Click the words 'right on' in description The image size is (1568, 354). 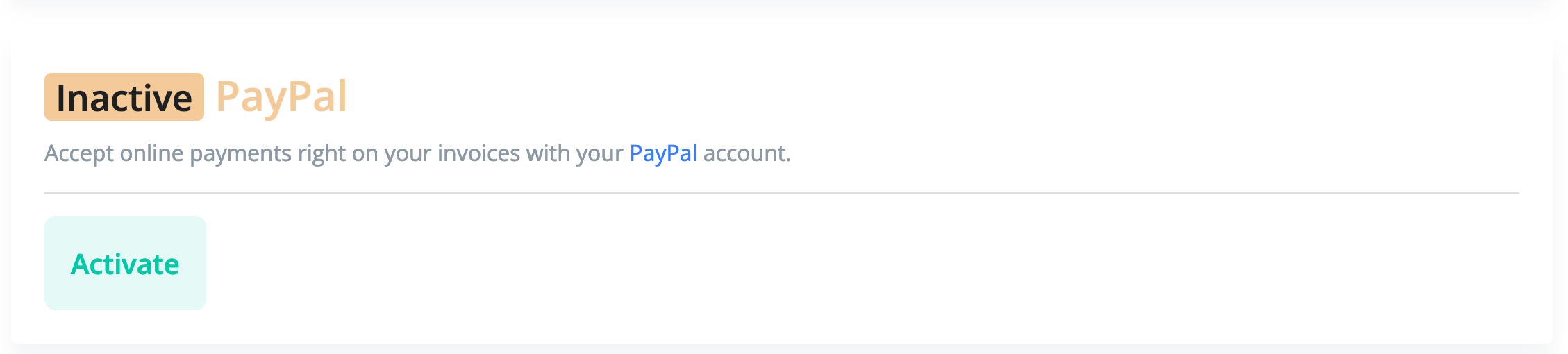click(338, 153)
